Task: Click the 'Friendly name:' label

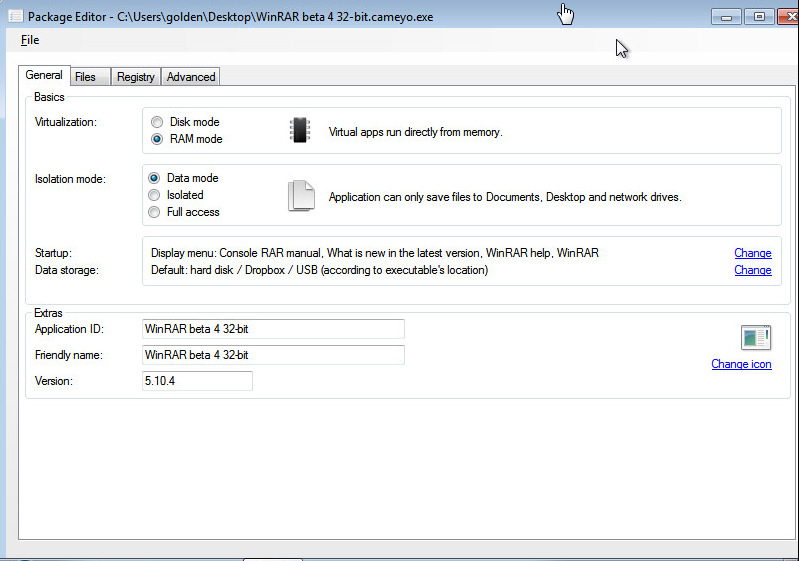Action: pos(69,355)
